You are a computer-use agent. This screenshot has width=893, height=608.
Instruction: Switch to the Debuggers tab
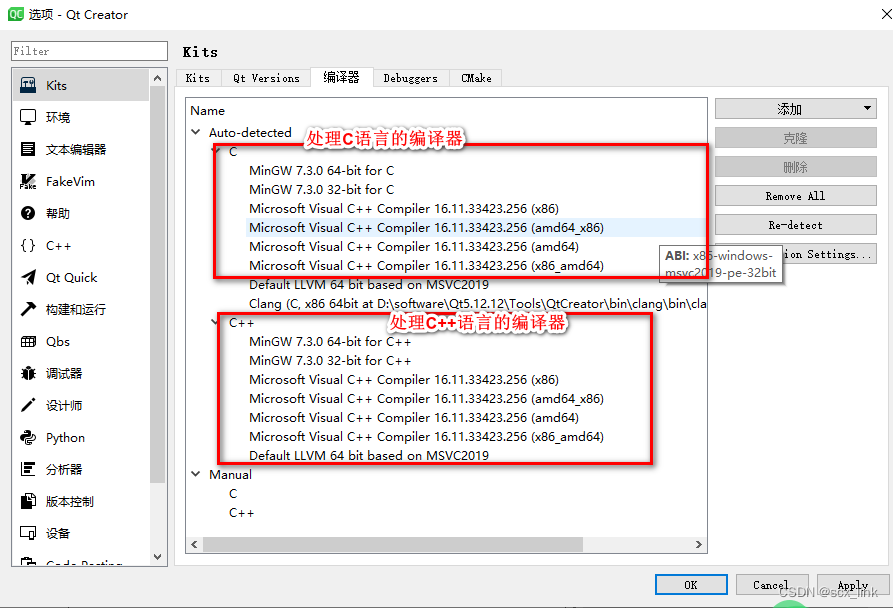point(411,78)
